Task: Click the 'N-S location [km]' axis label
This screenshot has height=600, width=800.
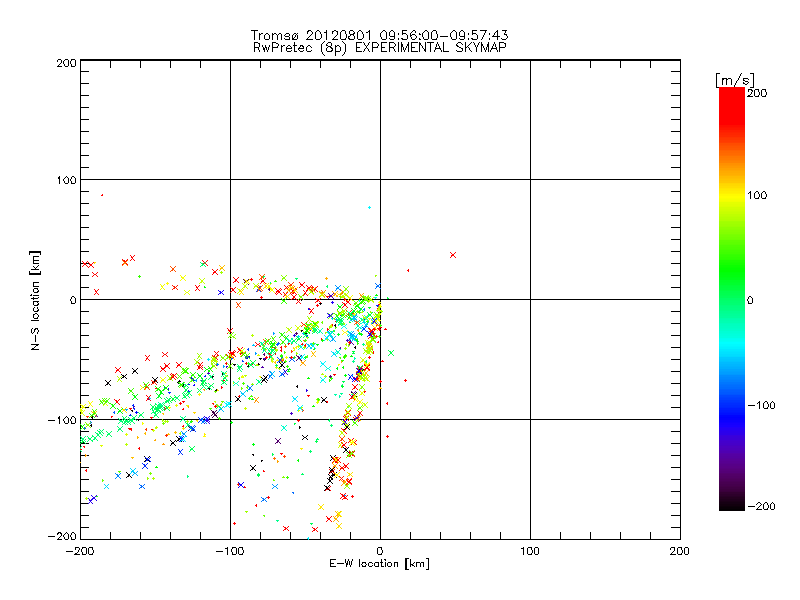Action: (x=35, y=300)
